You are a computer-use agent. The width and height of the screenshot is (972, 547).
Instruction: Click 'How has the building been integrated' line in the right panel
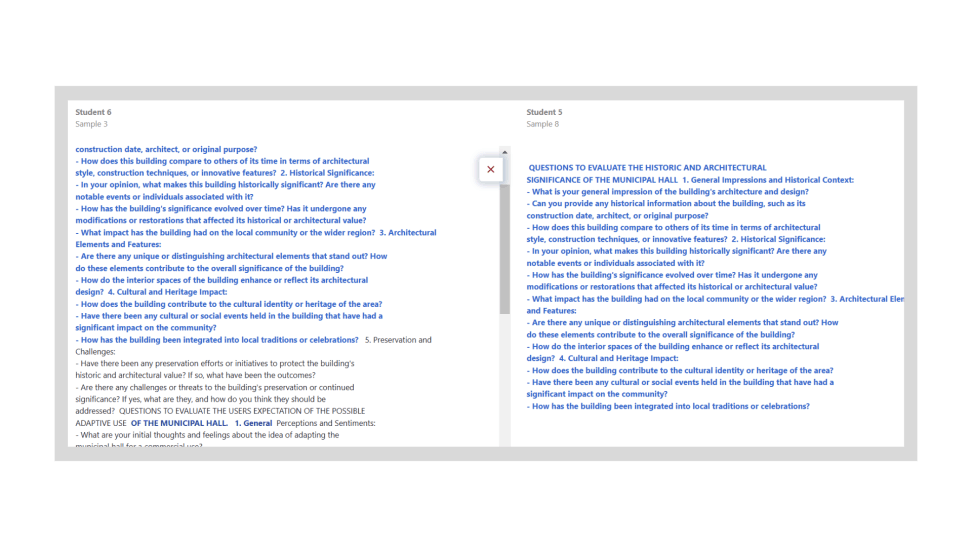669,406
